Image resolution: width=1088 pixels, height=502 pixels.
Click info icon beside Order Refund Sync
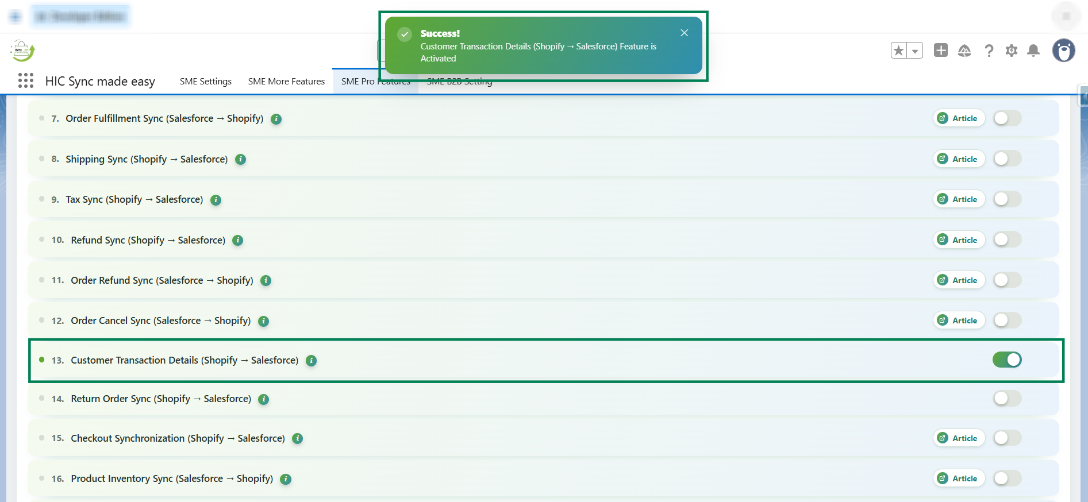[266, 281]
